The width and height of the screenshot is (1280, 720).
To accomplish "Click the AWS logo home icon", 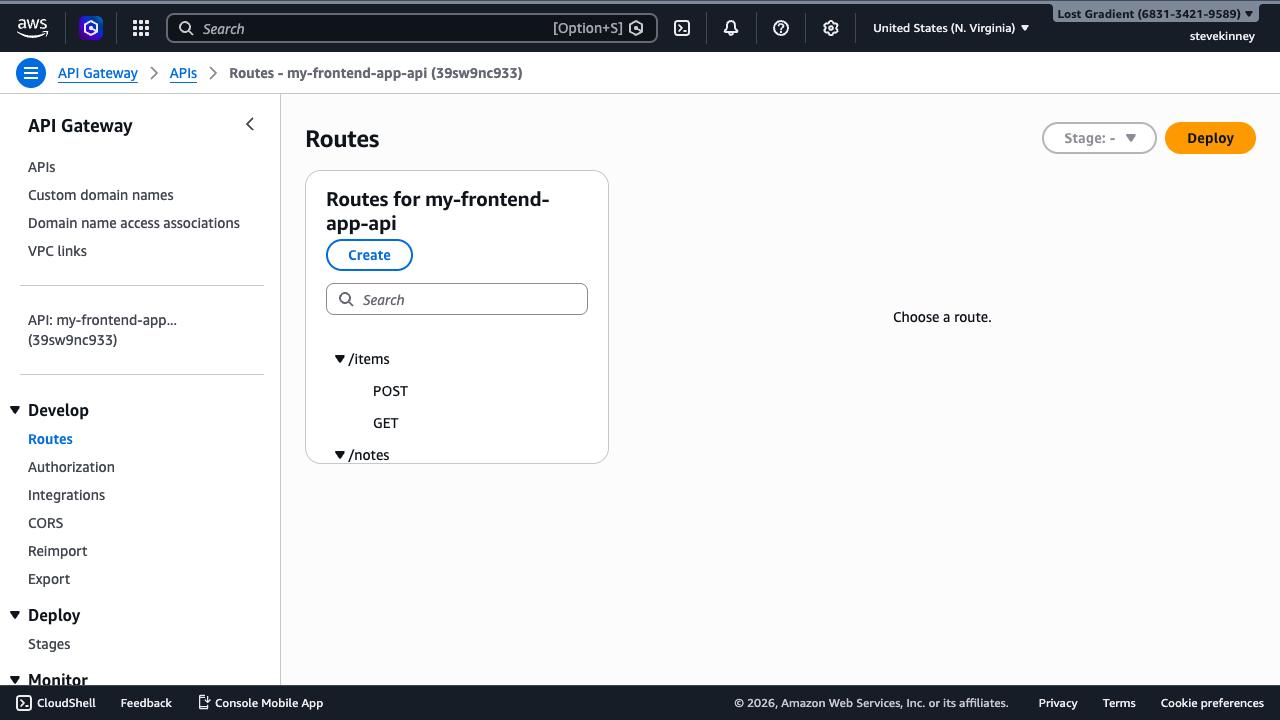I will click(32, 28).
